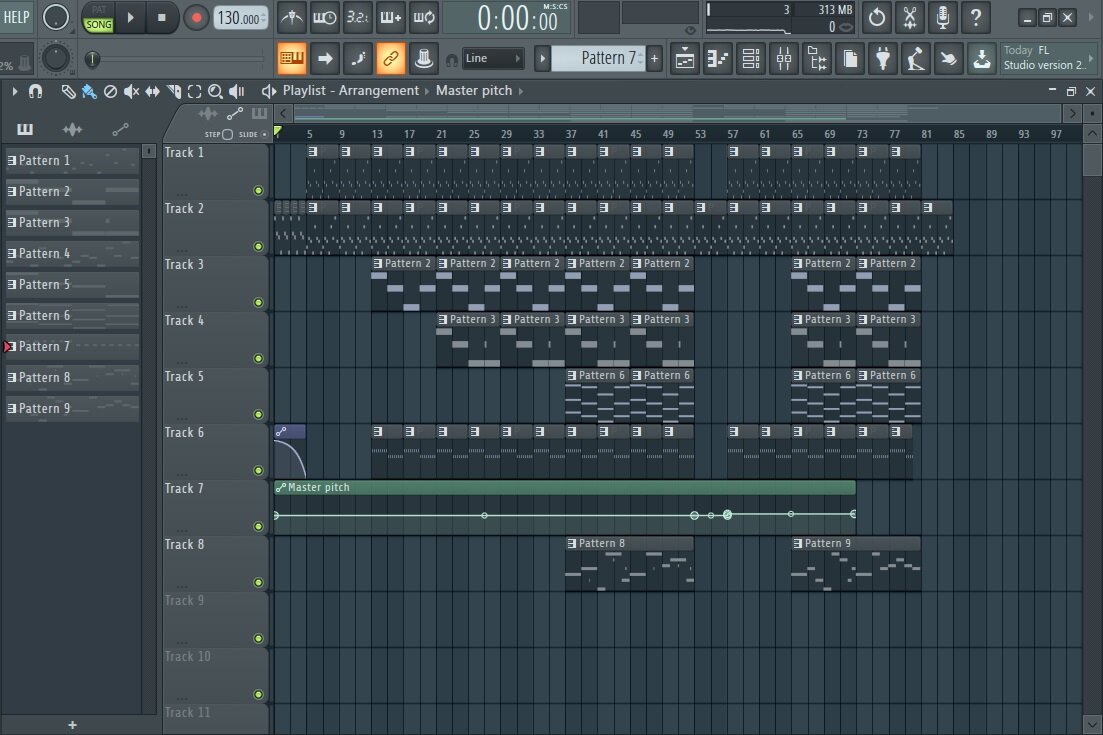Mute Track 3 with its green light

[x=258, y=302]
